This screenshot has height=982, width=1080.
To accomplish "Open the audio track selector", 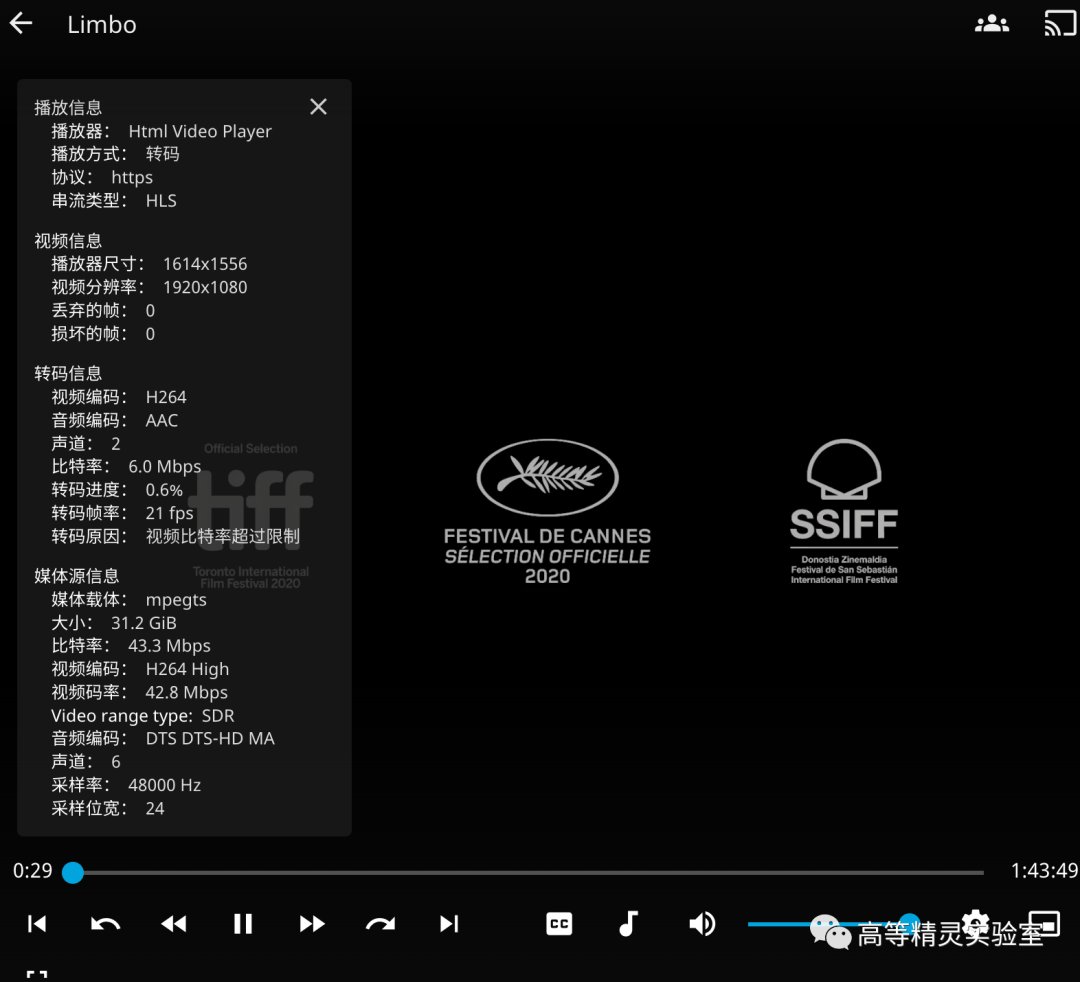I will [628, 923].
